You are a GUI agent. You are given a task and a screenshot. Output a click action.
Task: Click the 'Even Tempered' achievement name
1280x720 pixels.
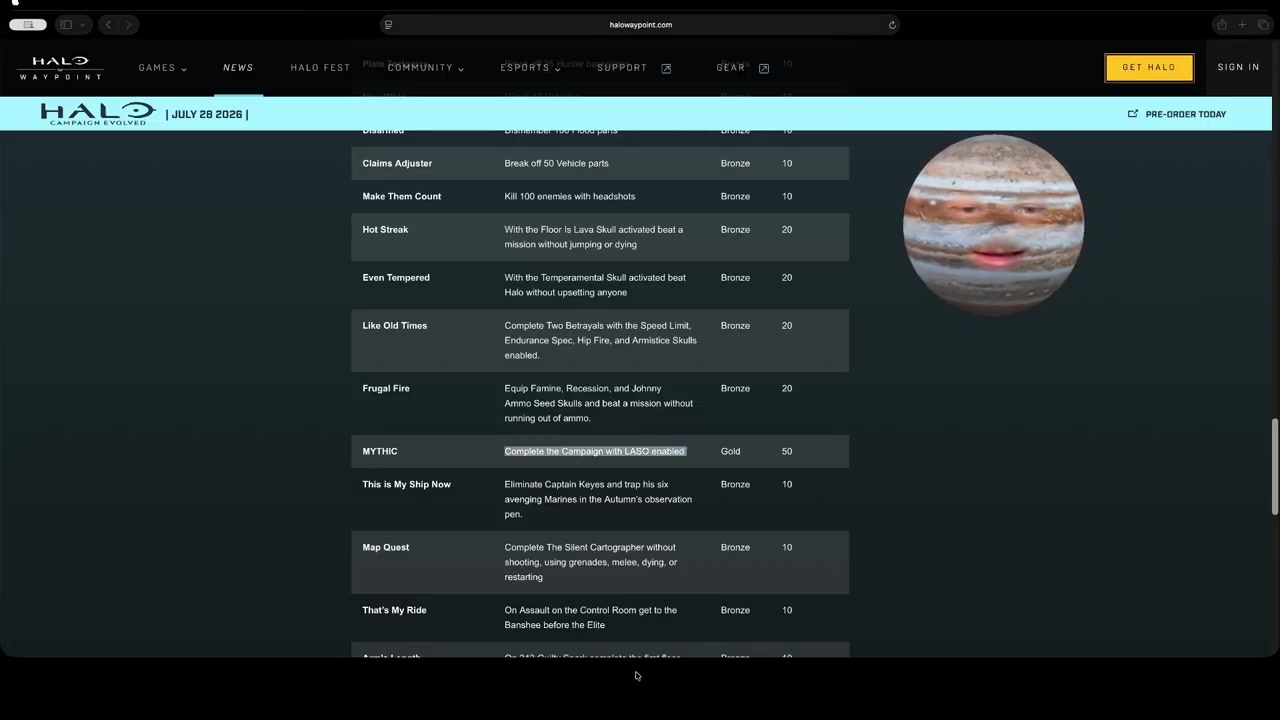click(x=396, y=278)
